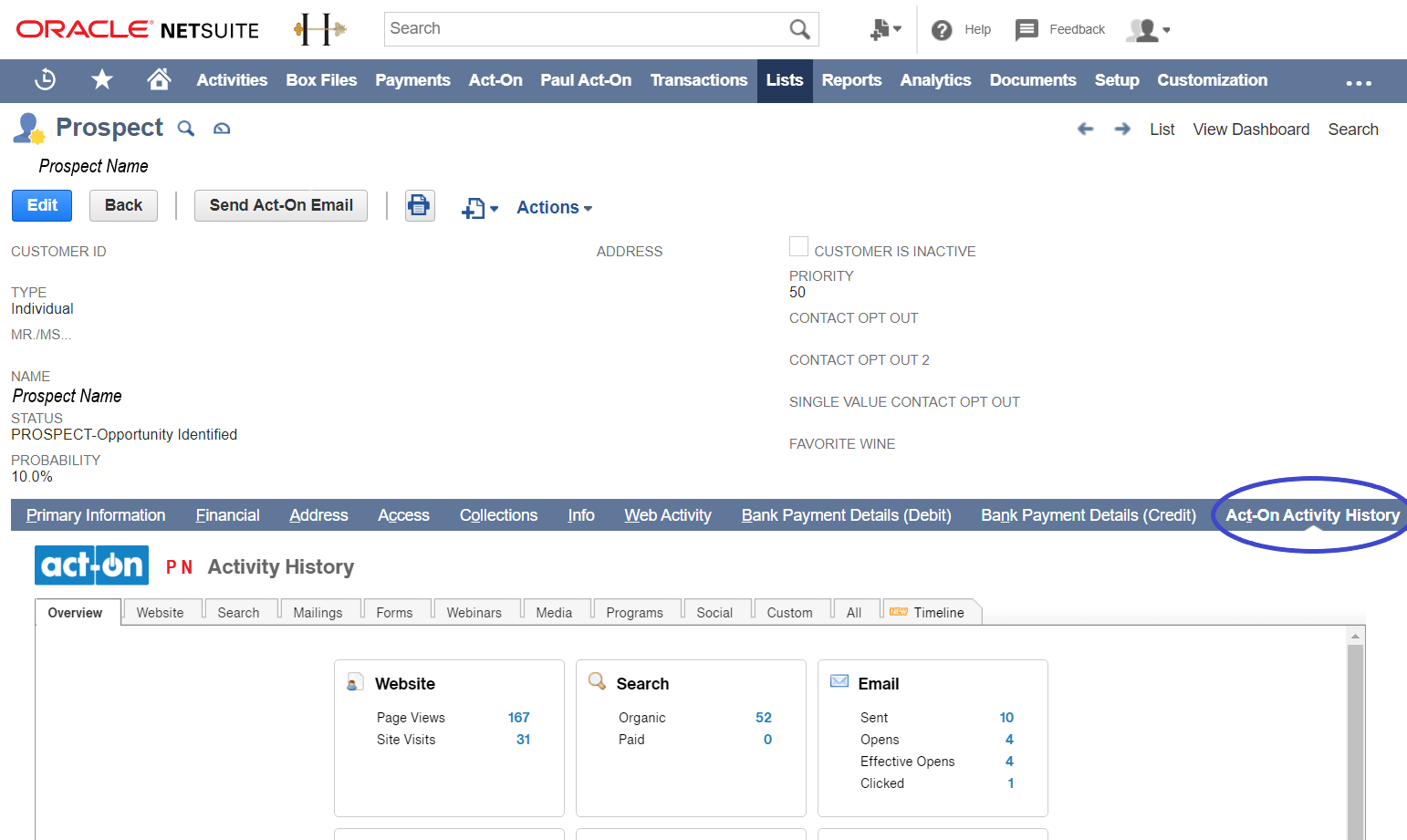Click Organic search count 52
Screen dimensions: 1407x840
(764, 718)
